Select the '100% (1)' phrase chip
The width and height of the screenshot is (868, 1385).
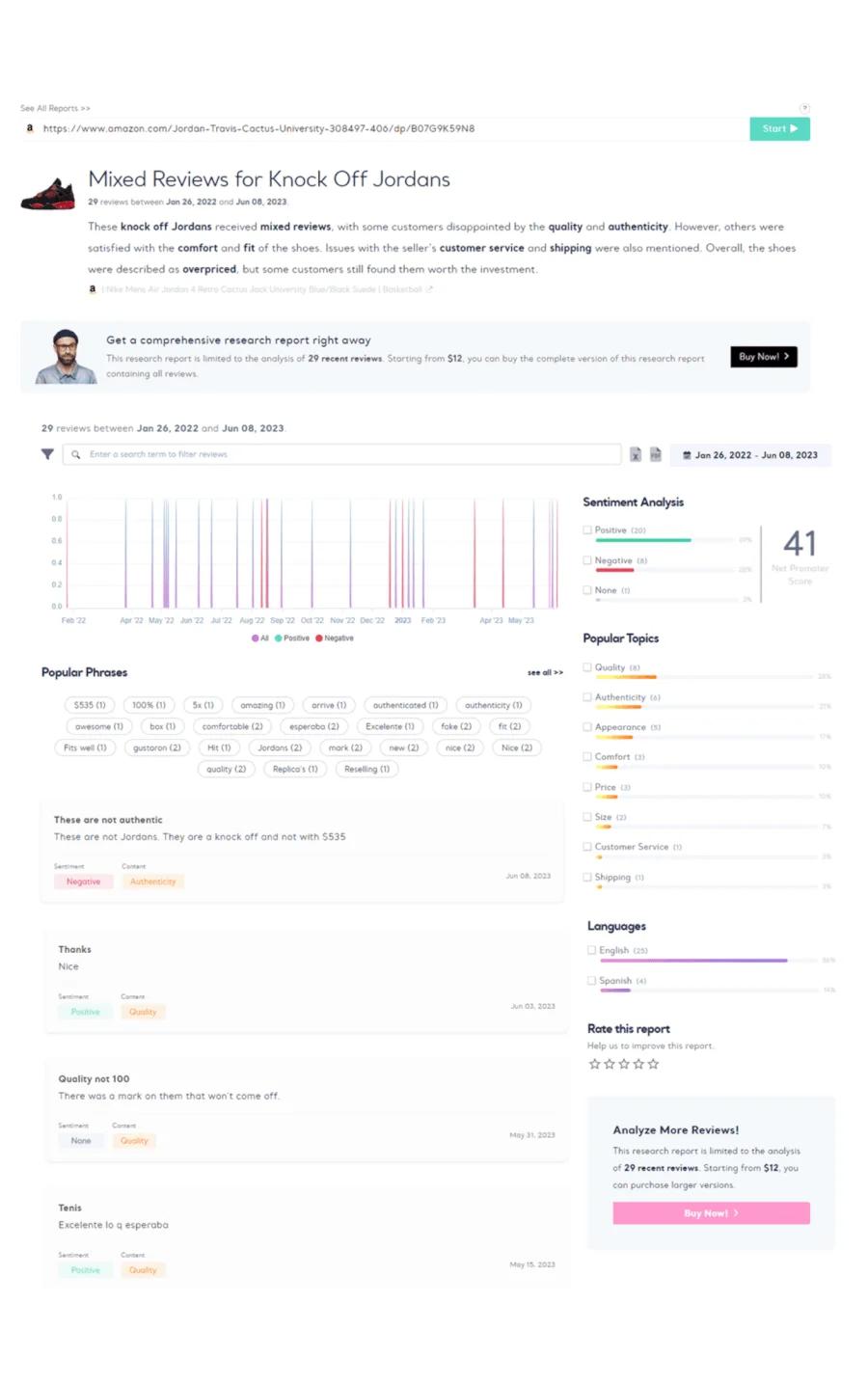click(x=149, y=705)
